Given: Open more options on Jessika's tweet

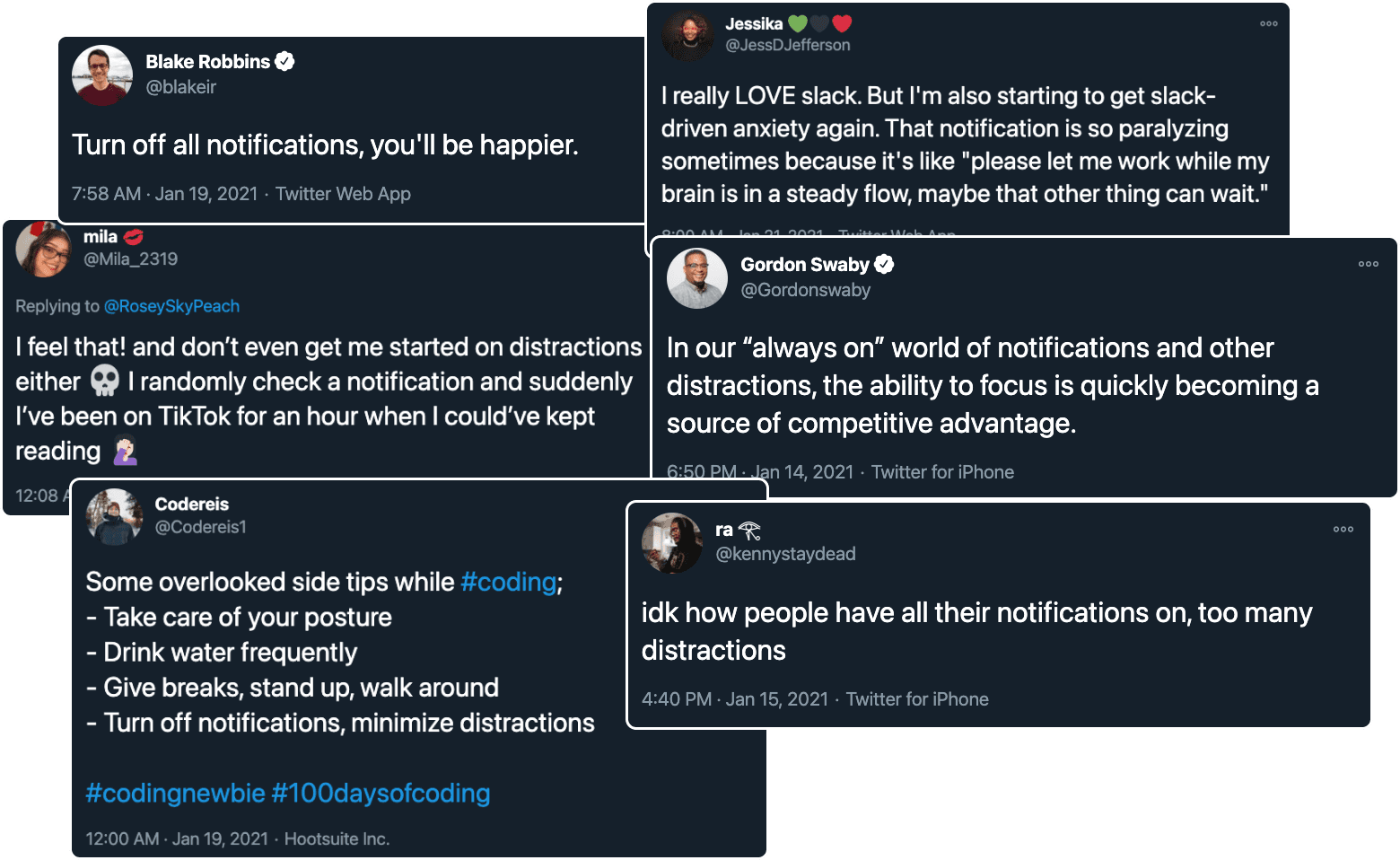Looking at the screenshot, I should click(x=1268, y=24).
